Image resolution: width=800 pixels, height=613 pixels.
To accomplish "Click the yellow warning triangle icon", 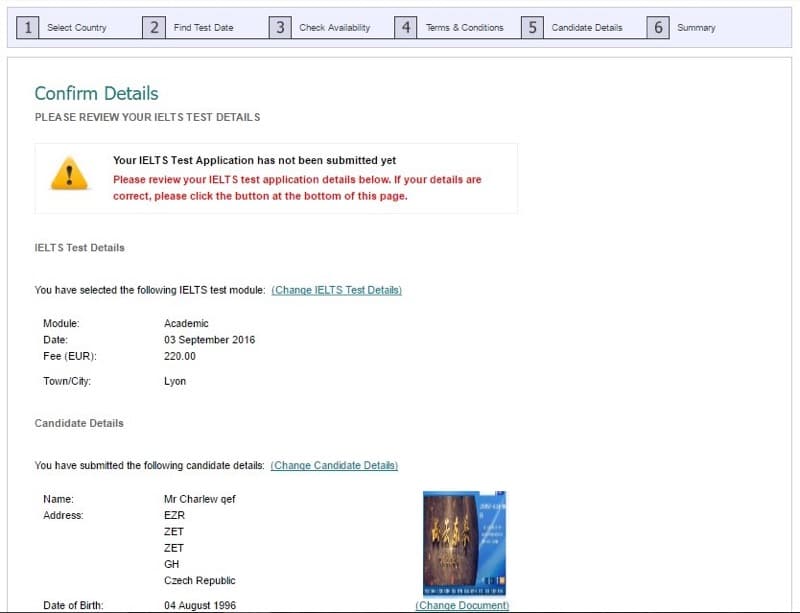I will click(x=70, y=175).
